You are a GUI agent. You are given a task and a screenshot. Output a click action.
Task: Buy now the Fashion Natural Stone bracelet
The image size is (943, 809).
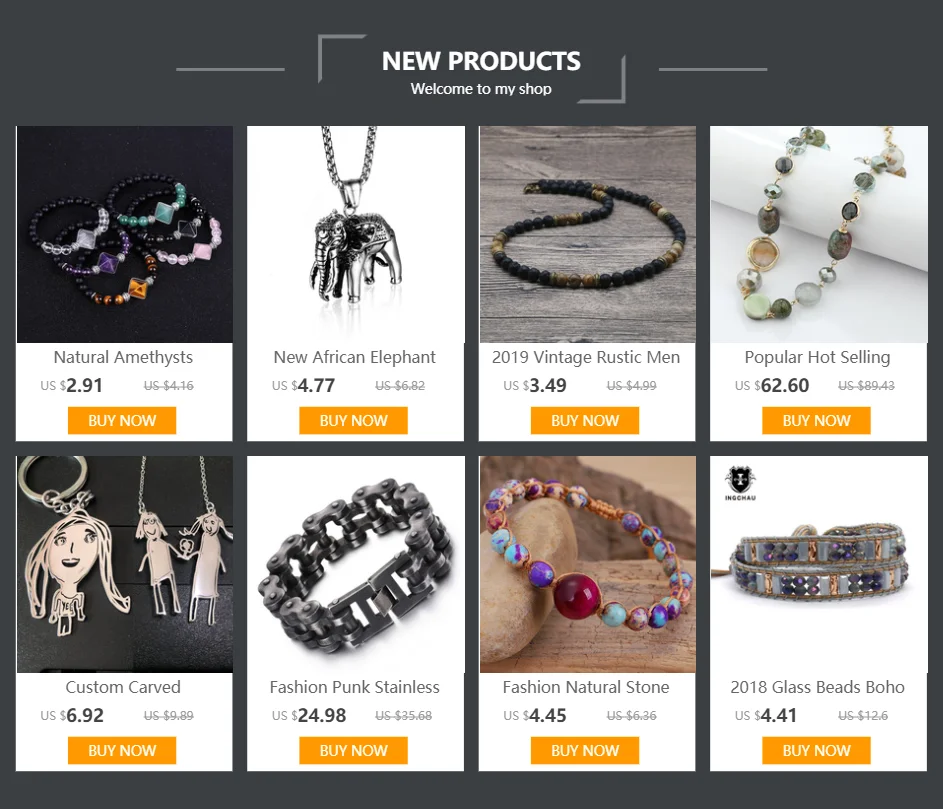(585, 751)
